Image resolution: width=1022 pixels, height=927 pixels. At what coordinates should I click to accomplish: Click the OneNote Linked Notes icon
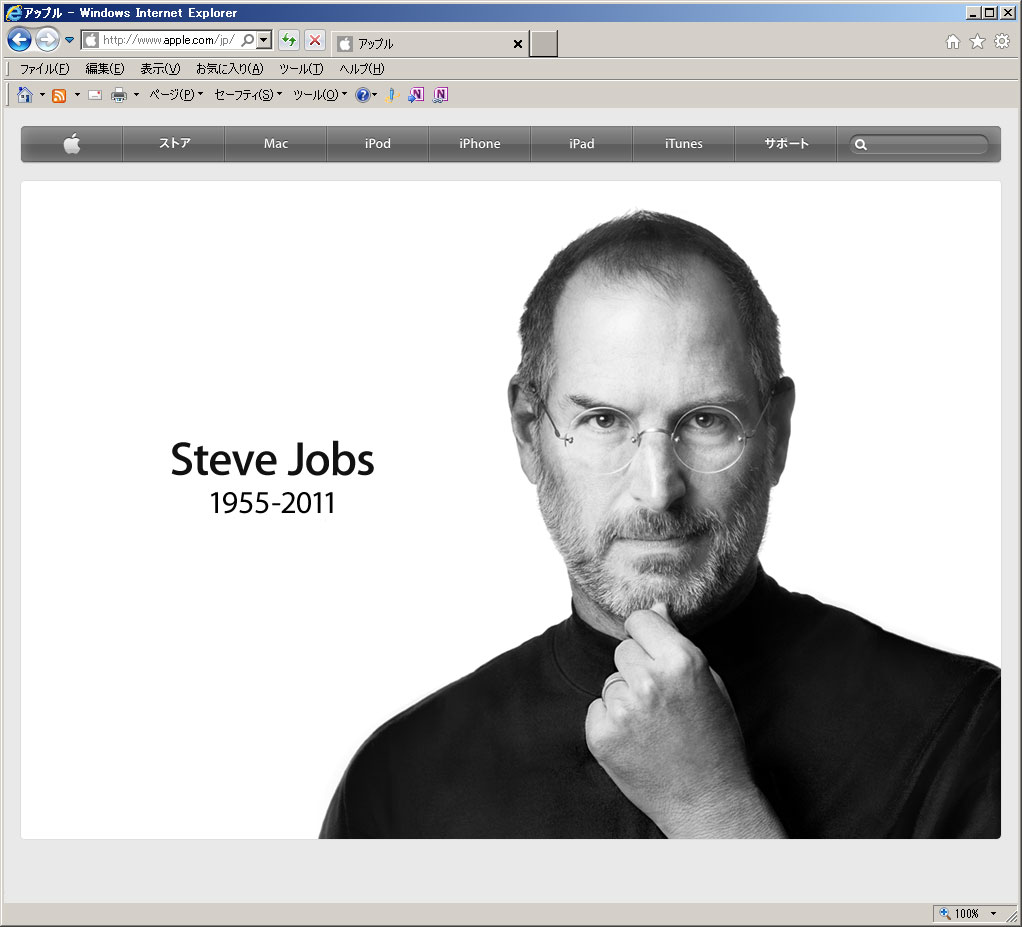(x=441, y=95)
